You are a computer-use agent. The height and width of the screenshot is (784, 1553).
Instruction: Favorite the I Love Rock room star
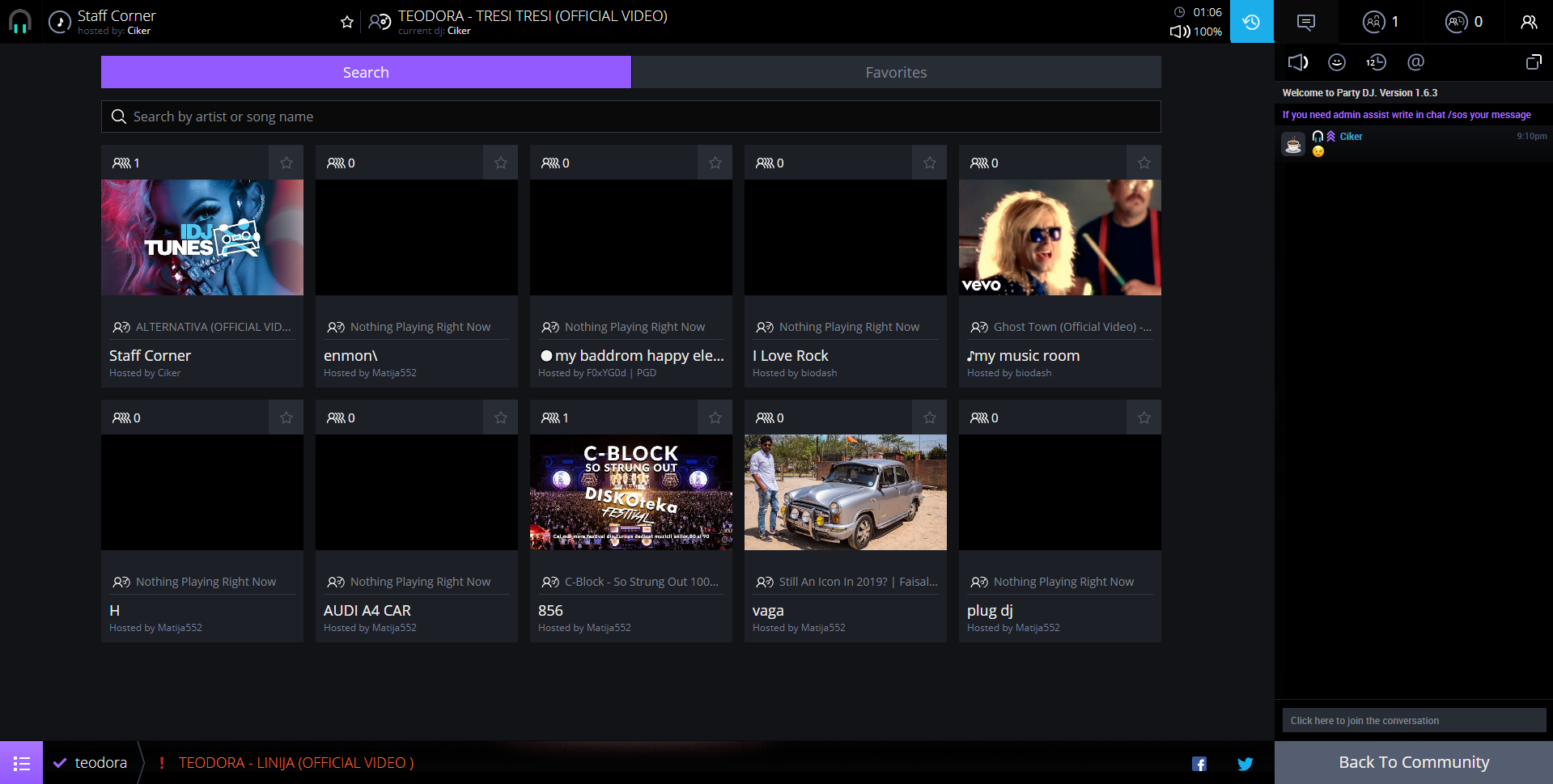point(930,163)
